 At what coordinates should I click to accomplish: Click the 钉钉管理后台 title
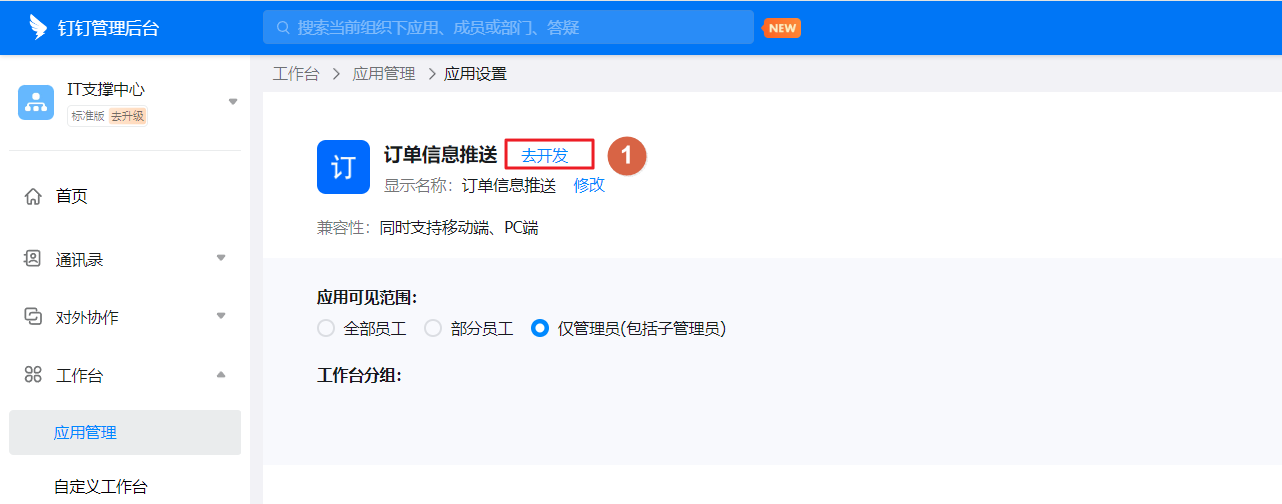point(109,28)
